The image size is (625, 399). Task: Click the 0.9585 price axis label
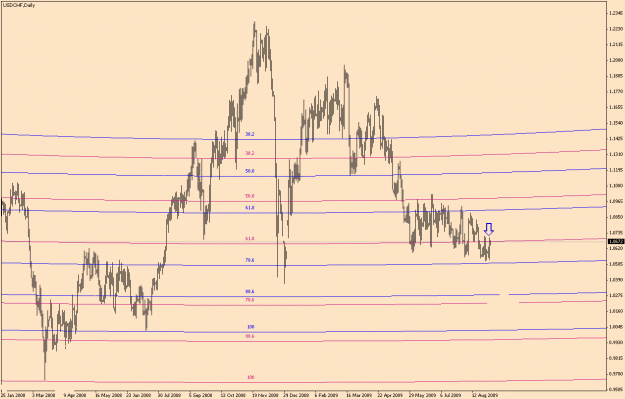(x=616, y=389)
